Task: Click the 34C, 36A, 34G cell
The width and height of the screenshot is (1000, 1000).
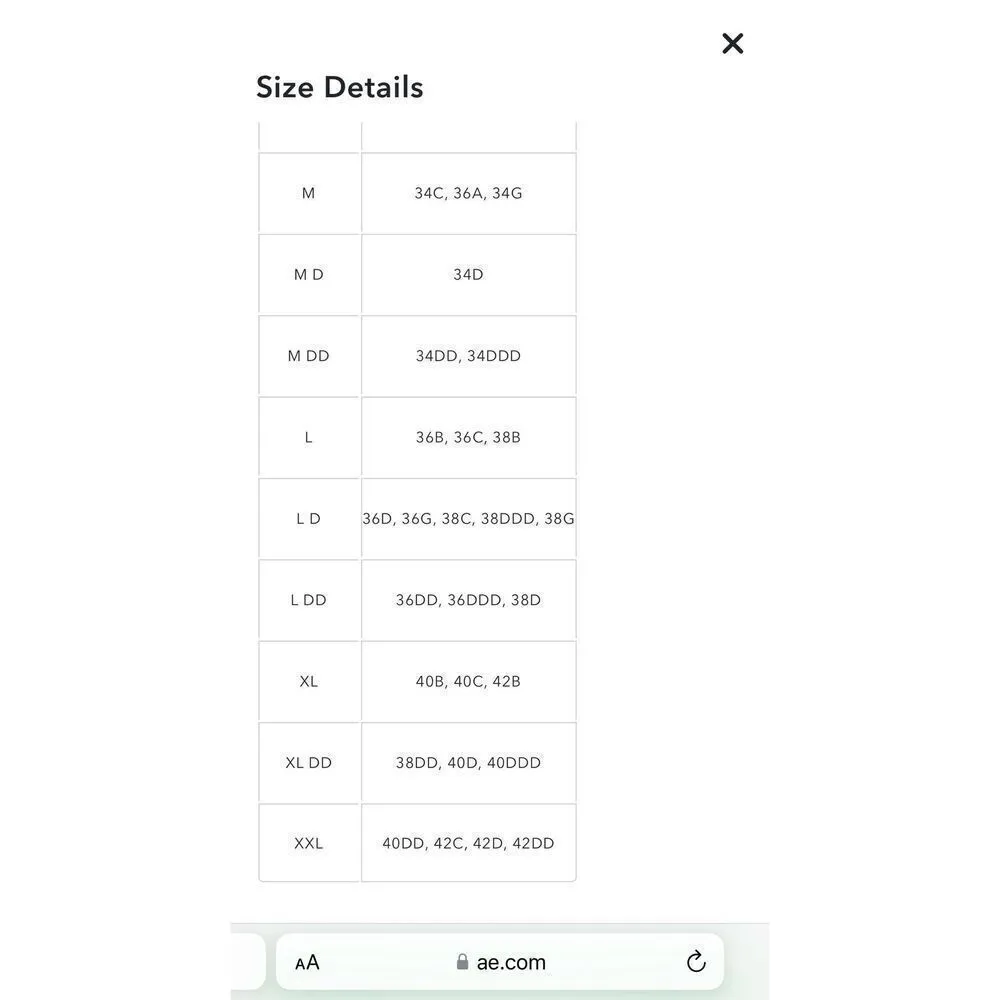Action: [468, 193]
